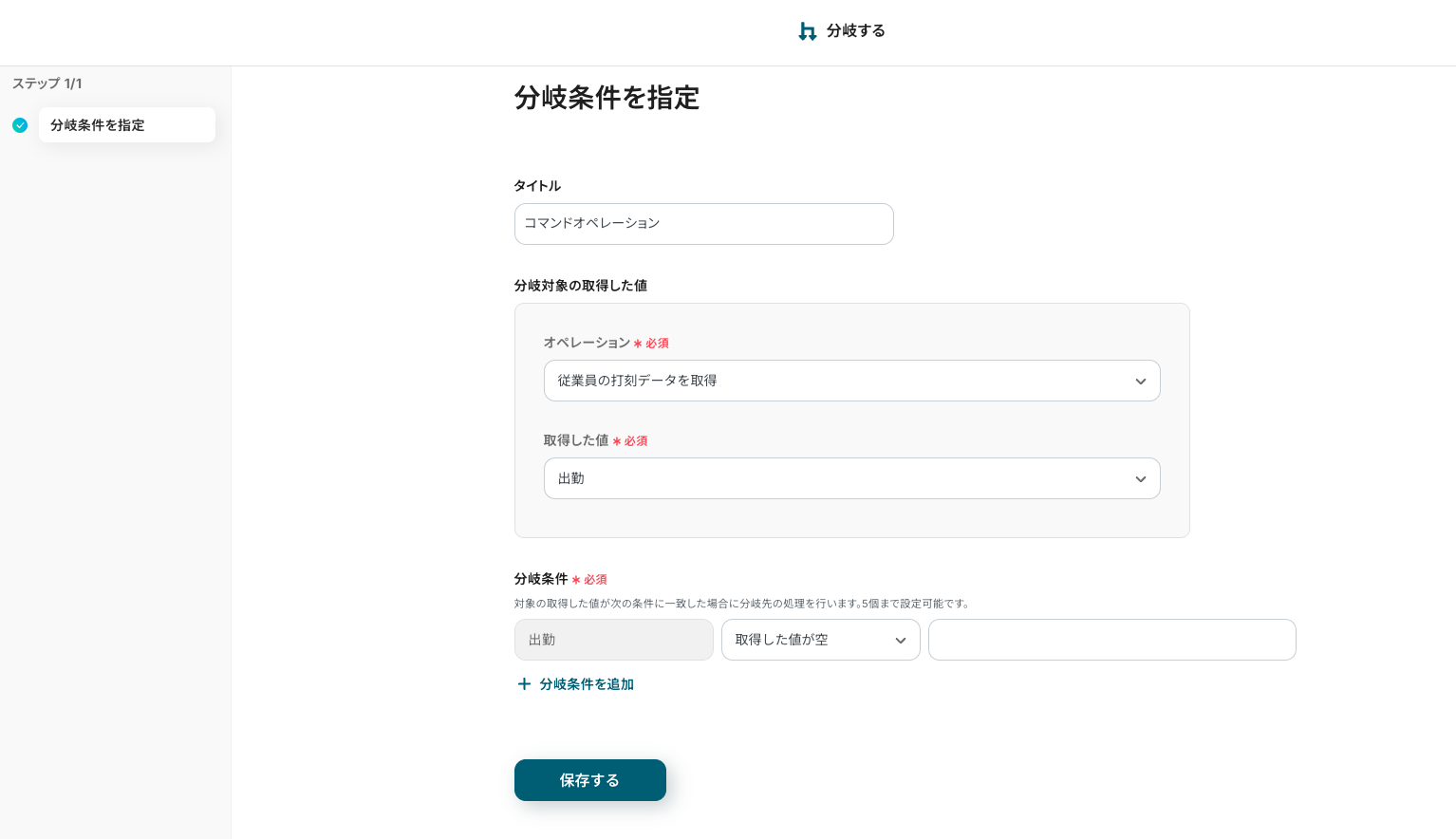The width and height of the screenshot is (1456, 839).
Task: Click the teal checkmark step icon
Action: click(20, 125)
